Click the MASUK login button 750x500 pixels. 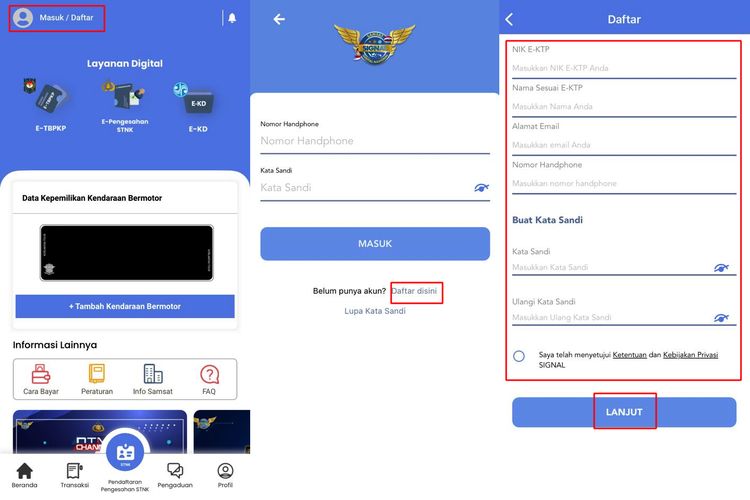click(x=375, y=244)
